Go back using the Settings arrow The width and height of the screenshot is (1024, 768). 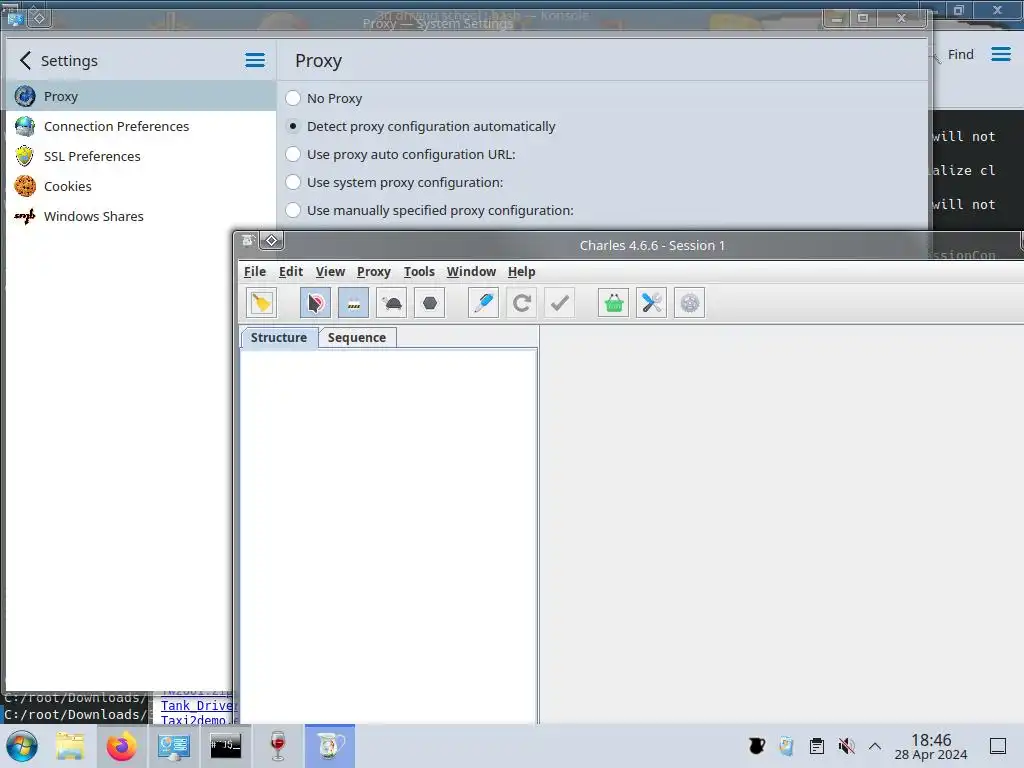[x=25, y=61]
